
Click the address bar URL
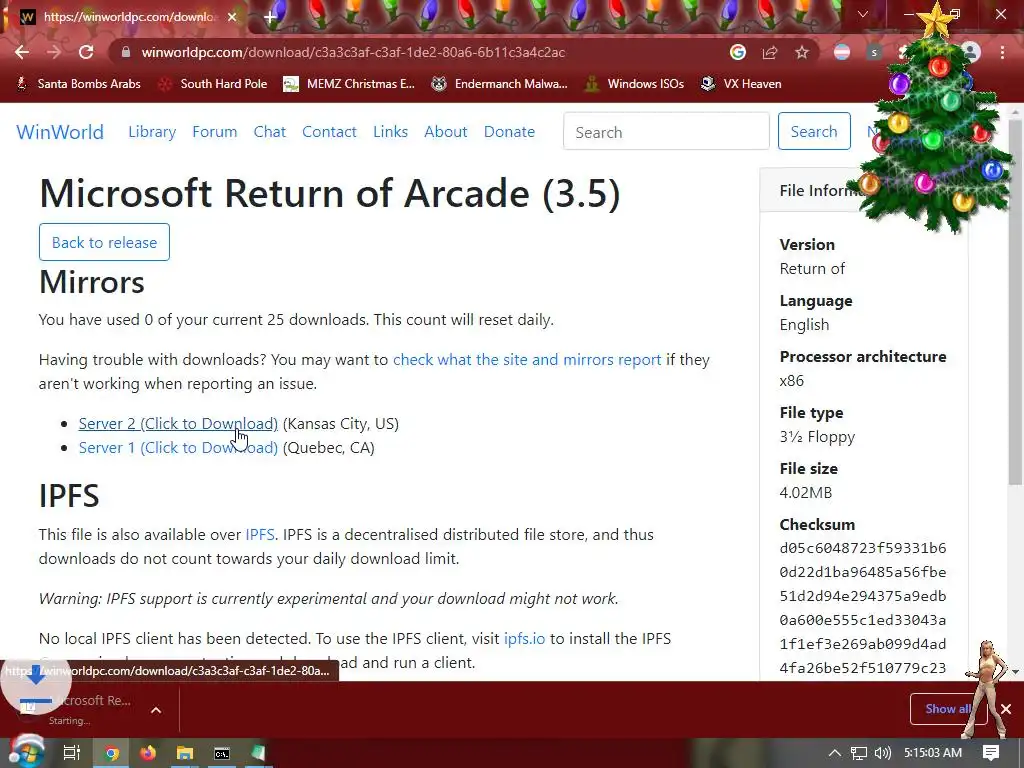coord(353,52)
